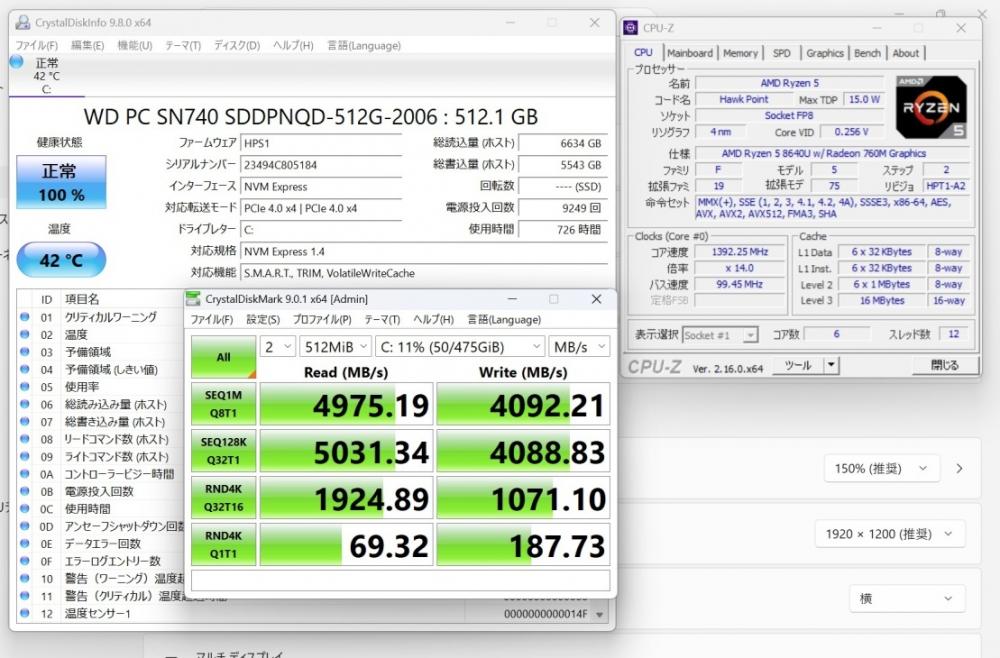Click ツール button in CPU-Z
Viewport: 1000px width, 658px height.
coord(798,365)
